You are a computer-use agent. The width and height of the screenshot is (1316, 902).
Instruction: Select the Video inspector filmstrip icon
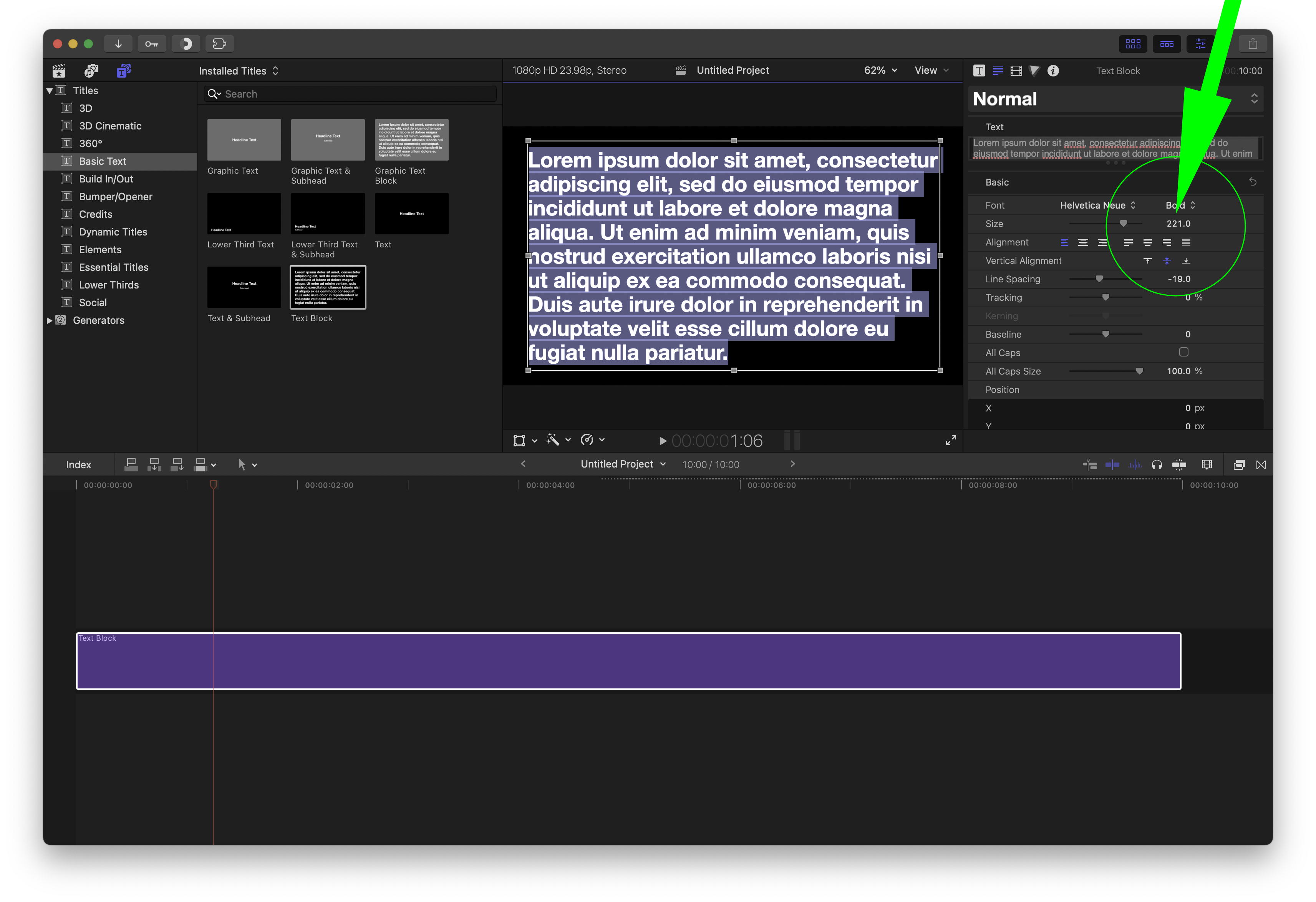point(1016,71)
